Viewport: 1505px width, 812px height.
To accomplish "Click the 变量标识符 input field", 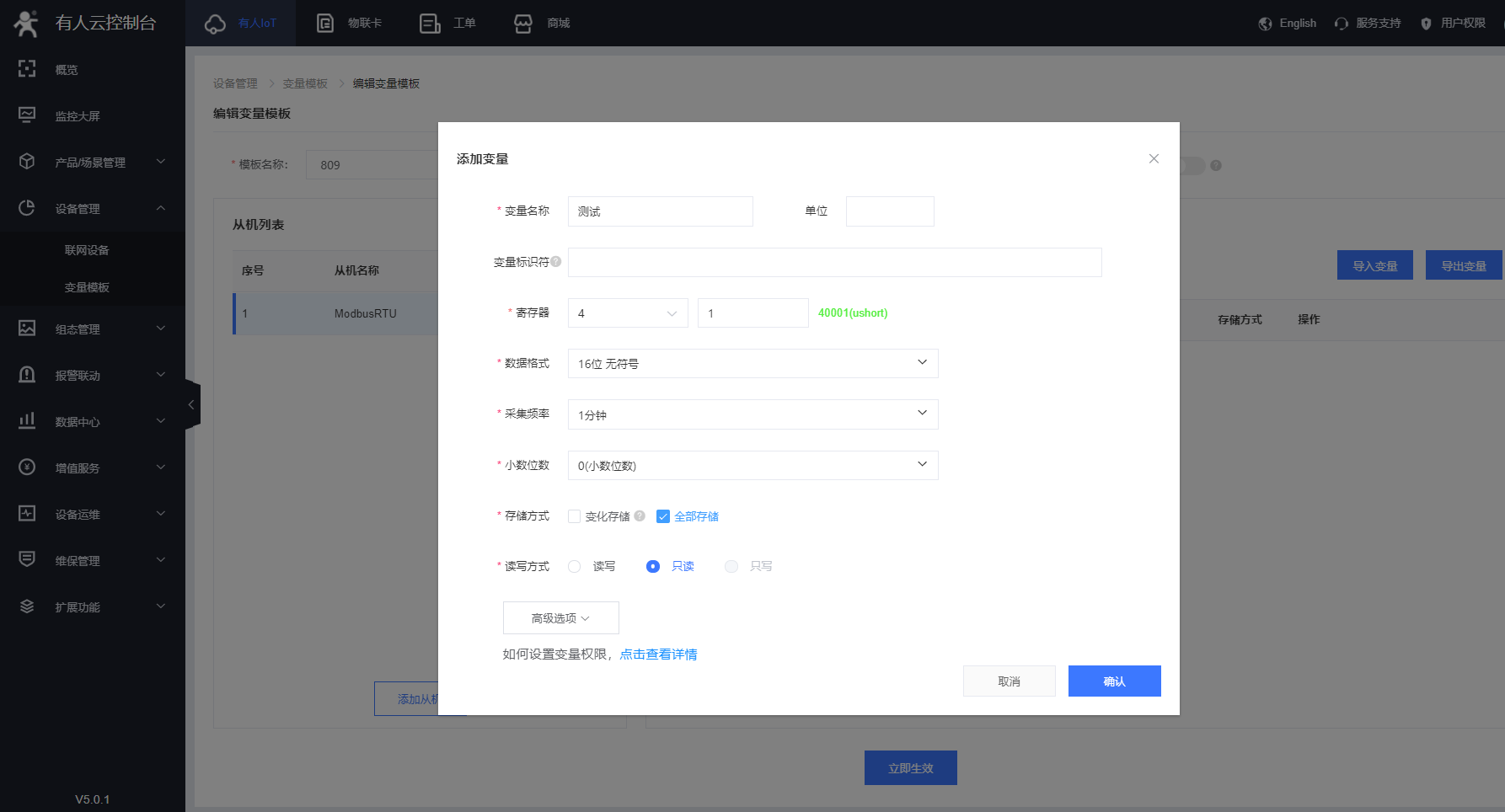I will (834, 263).
